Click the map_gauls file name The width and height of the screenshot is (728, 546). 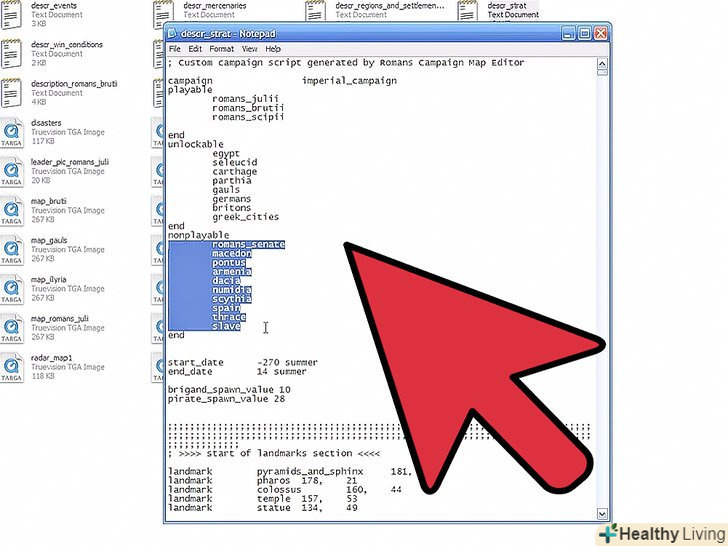tap(49, 240)
